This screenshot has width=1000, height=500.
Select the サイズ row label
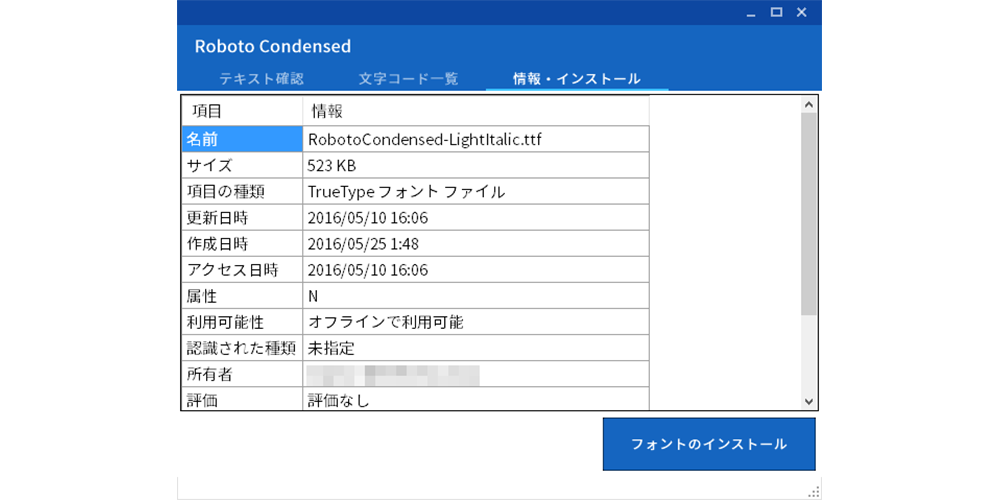tap(242, 165)
